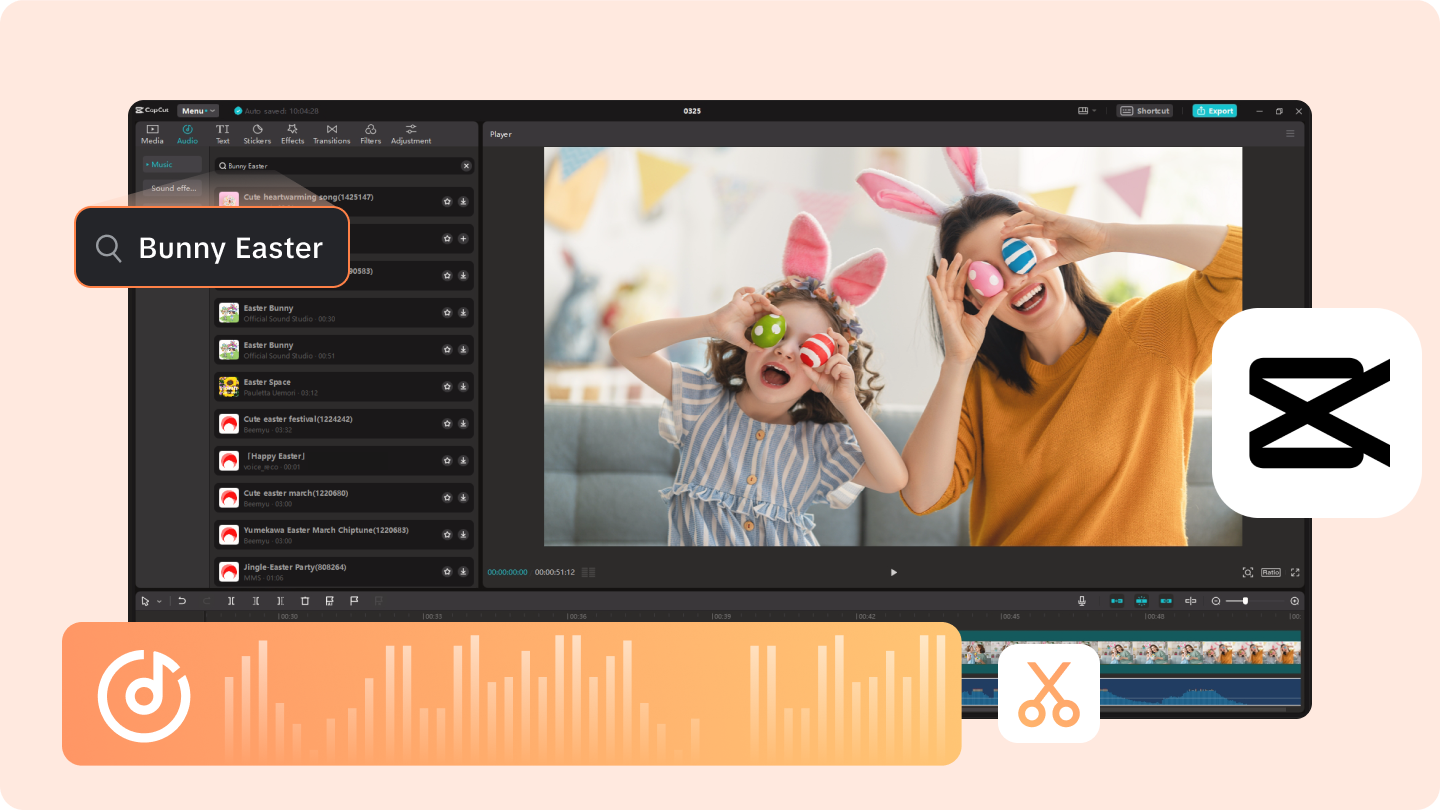Select the Jingle-Easter Party song title
Screen dimensions: 1440x810
[x=297, y=567]
